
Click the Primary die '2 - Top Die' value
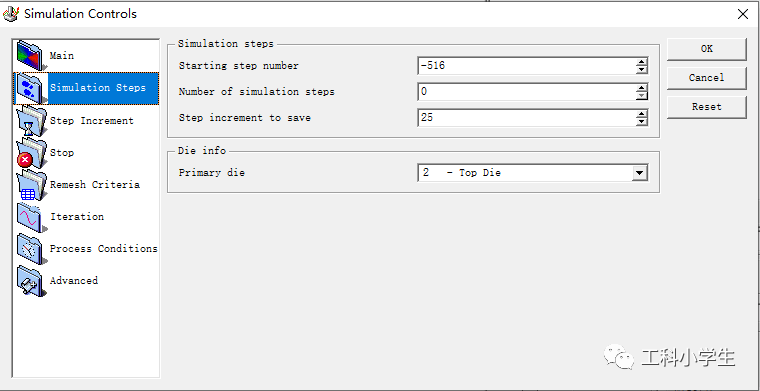(462, 172)
